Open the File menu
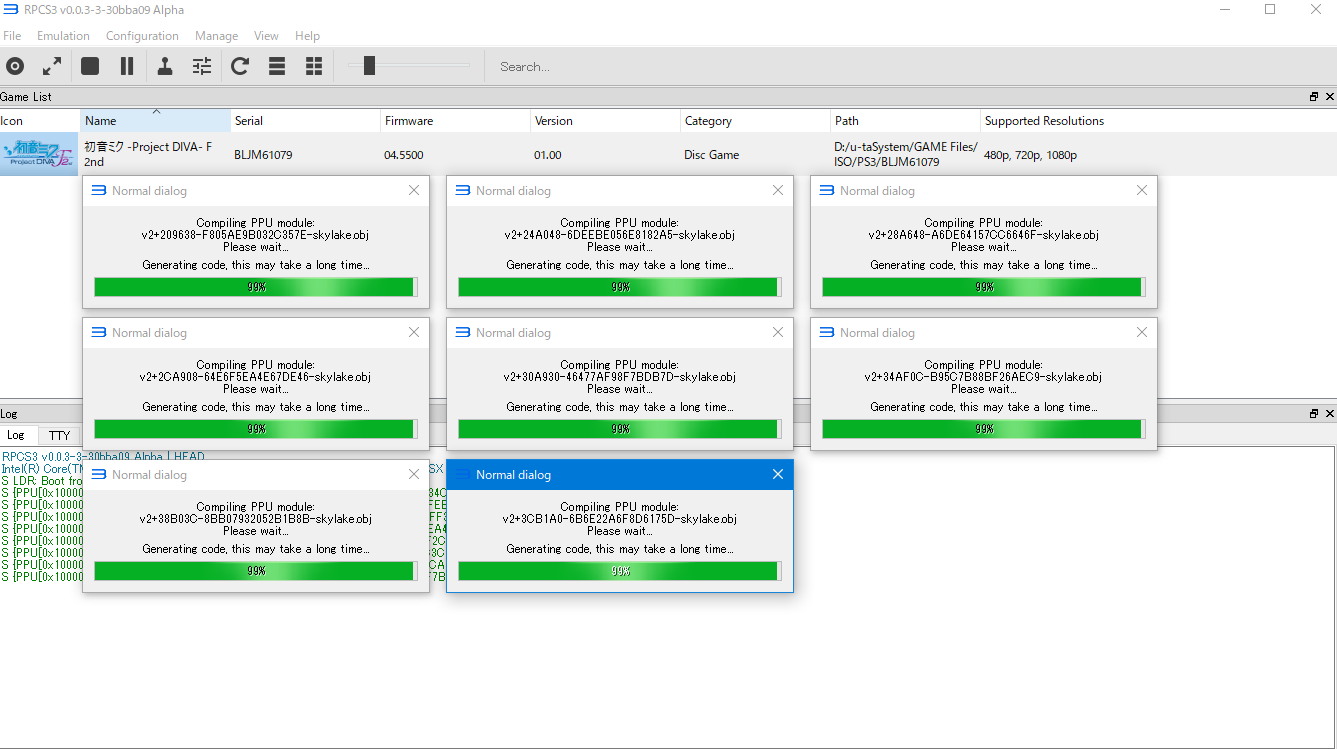The width and height of the screenshot is (1337, 749). click(x=12, y=36)
